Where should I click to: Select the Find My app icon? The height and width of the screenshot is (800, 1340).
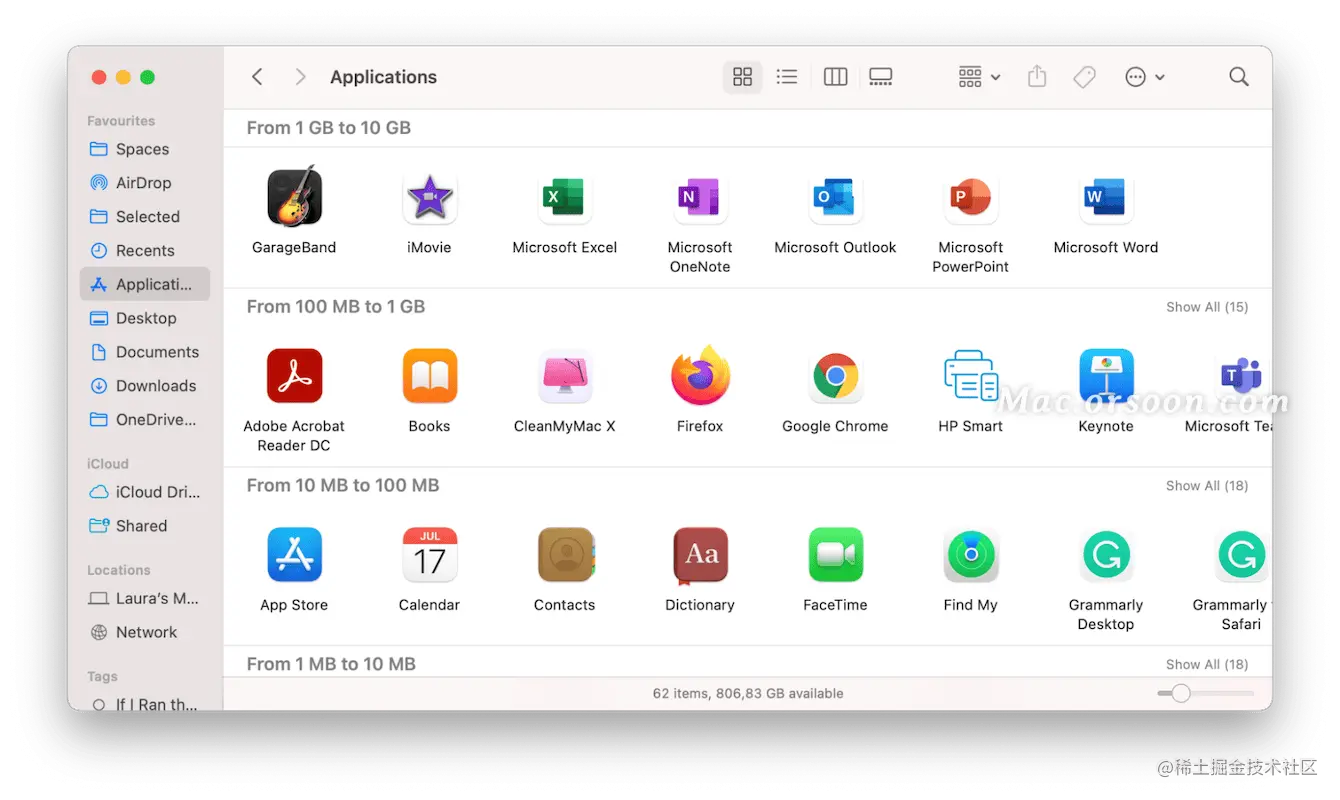point(970,555)
